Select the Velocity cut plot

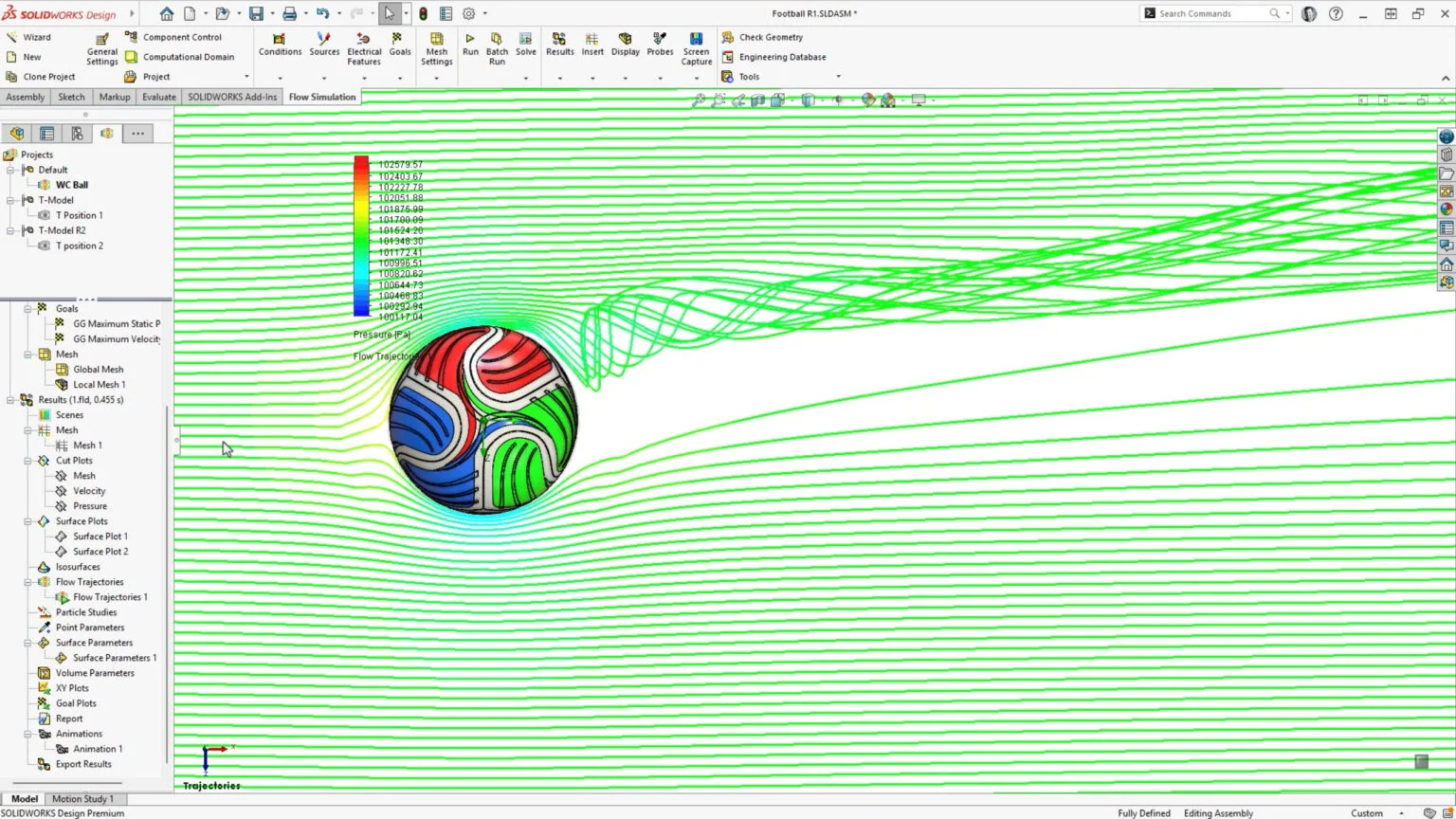point(81,491)
